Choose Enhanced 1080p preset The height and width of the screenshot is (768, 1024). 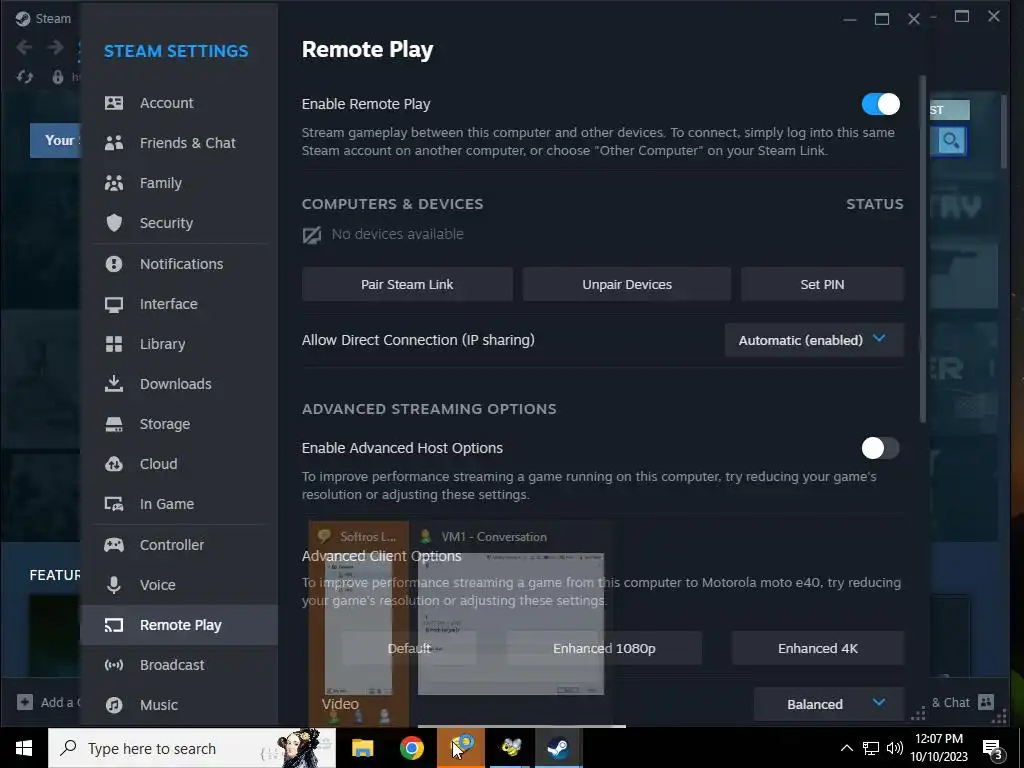click(x=604, y=648)
